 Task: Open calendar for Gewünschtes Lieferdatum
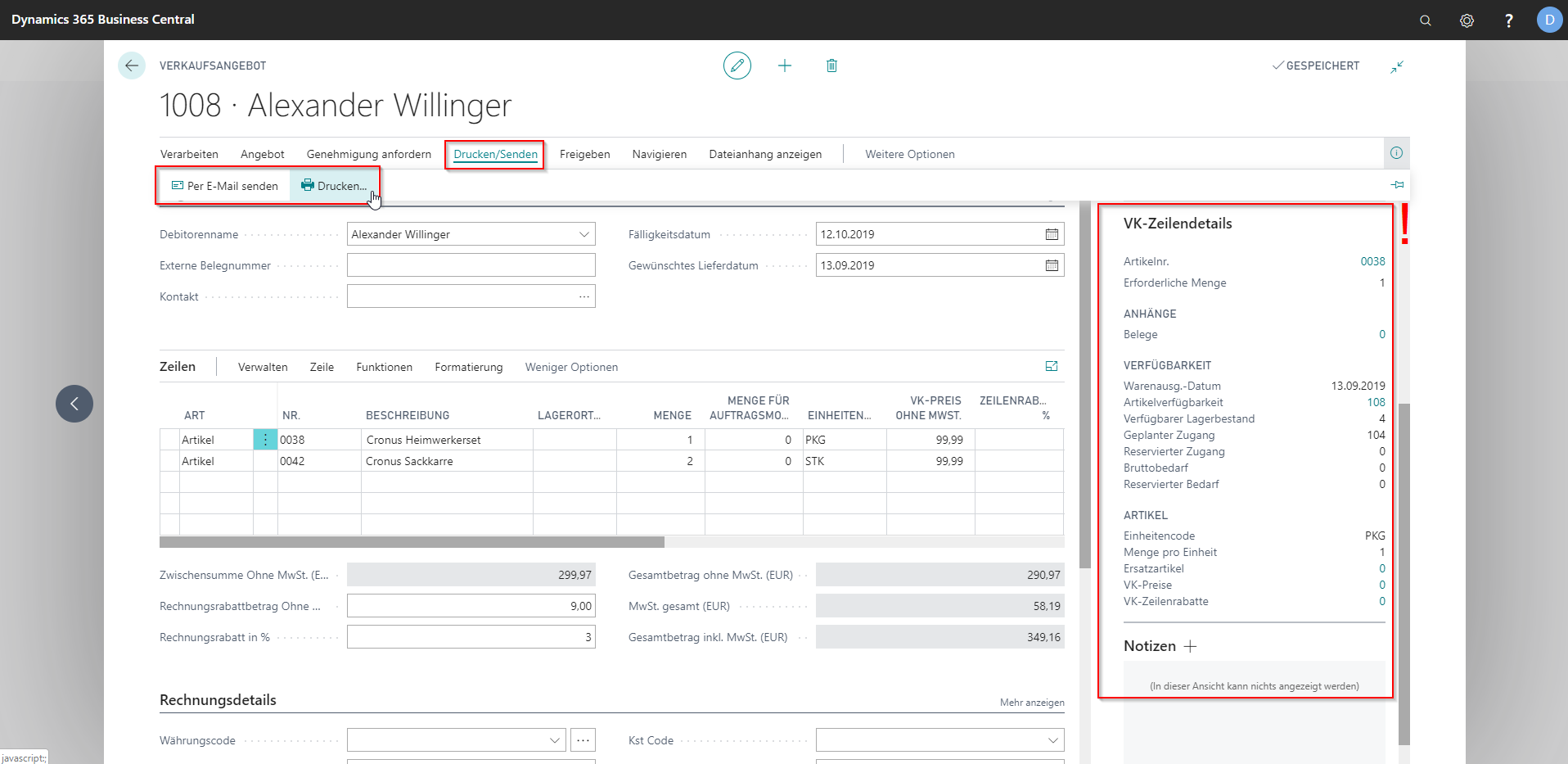[1052, 265]
